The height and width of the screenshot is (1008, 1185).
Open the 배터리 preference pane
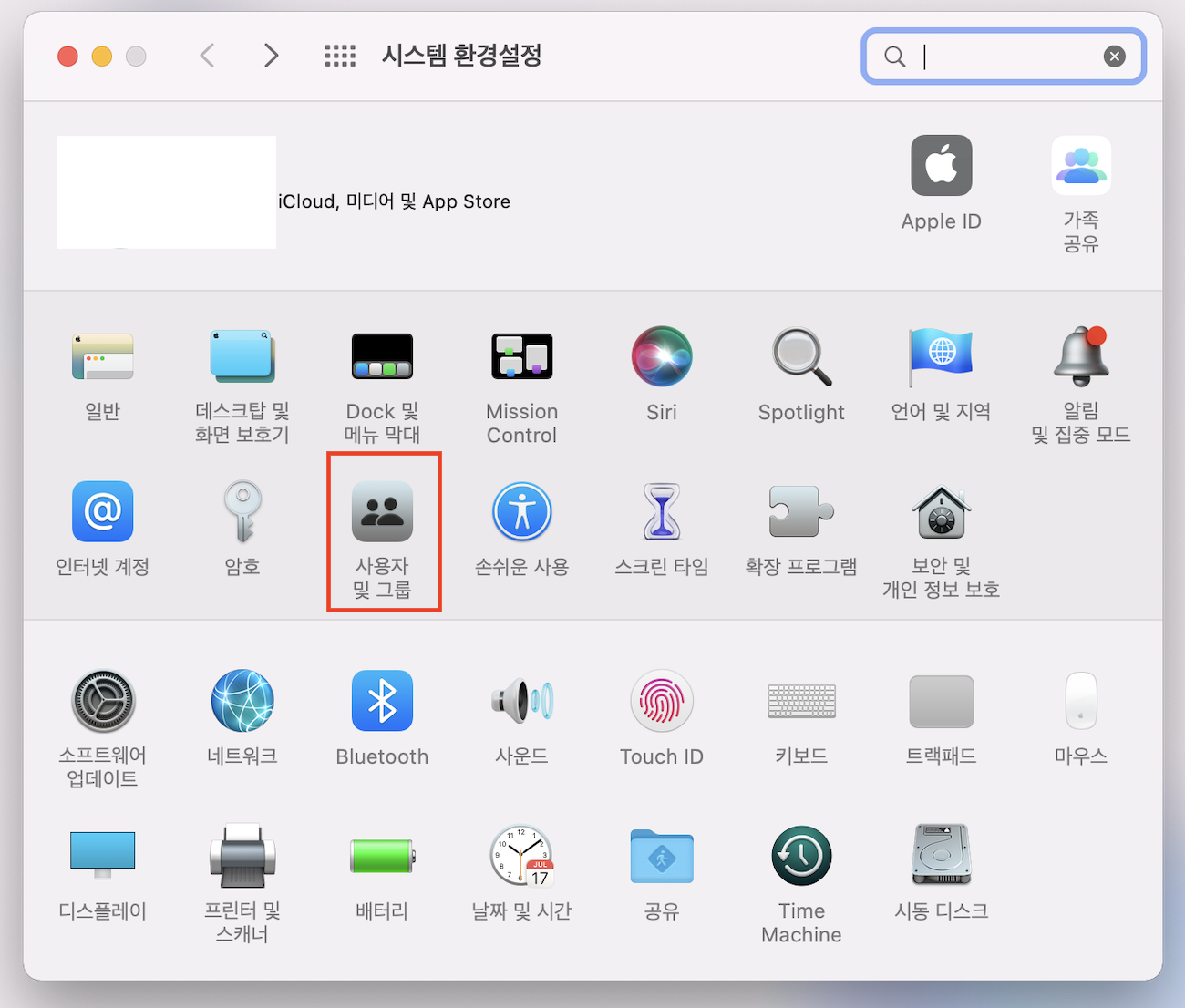382,856
